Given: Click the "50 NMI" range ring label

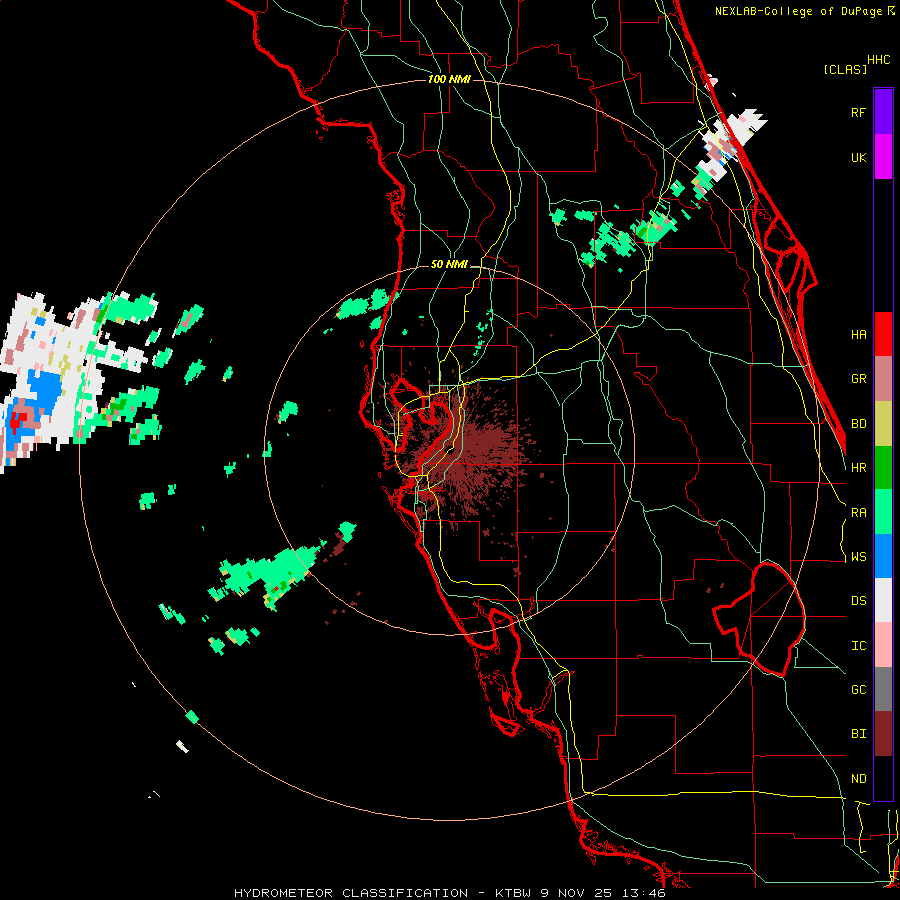Looking at the screenshot, I should [449, 265].
